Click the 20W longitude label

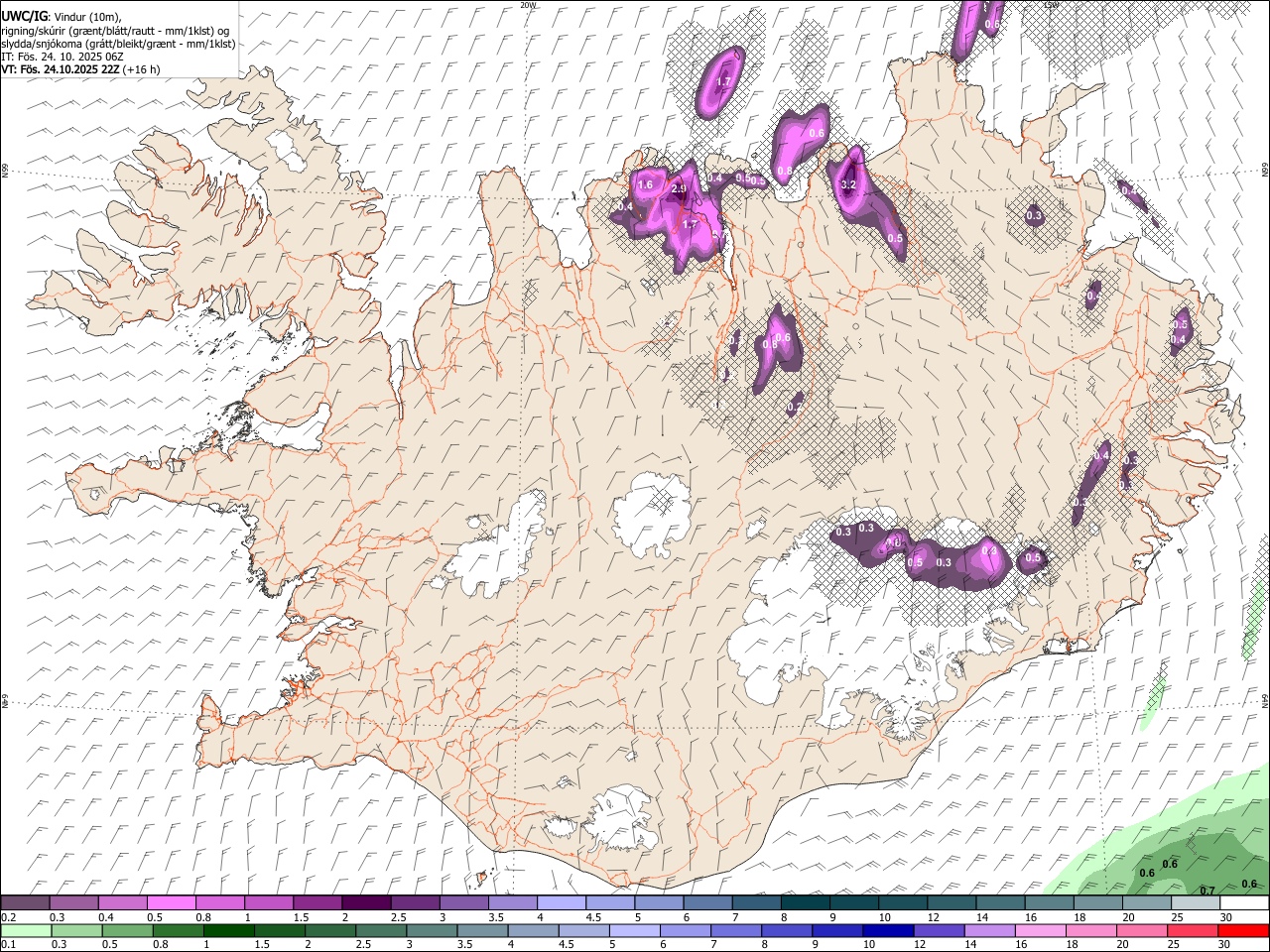pyautogui.click(x=528, y=5)
